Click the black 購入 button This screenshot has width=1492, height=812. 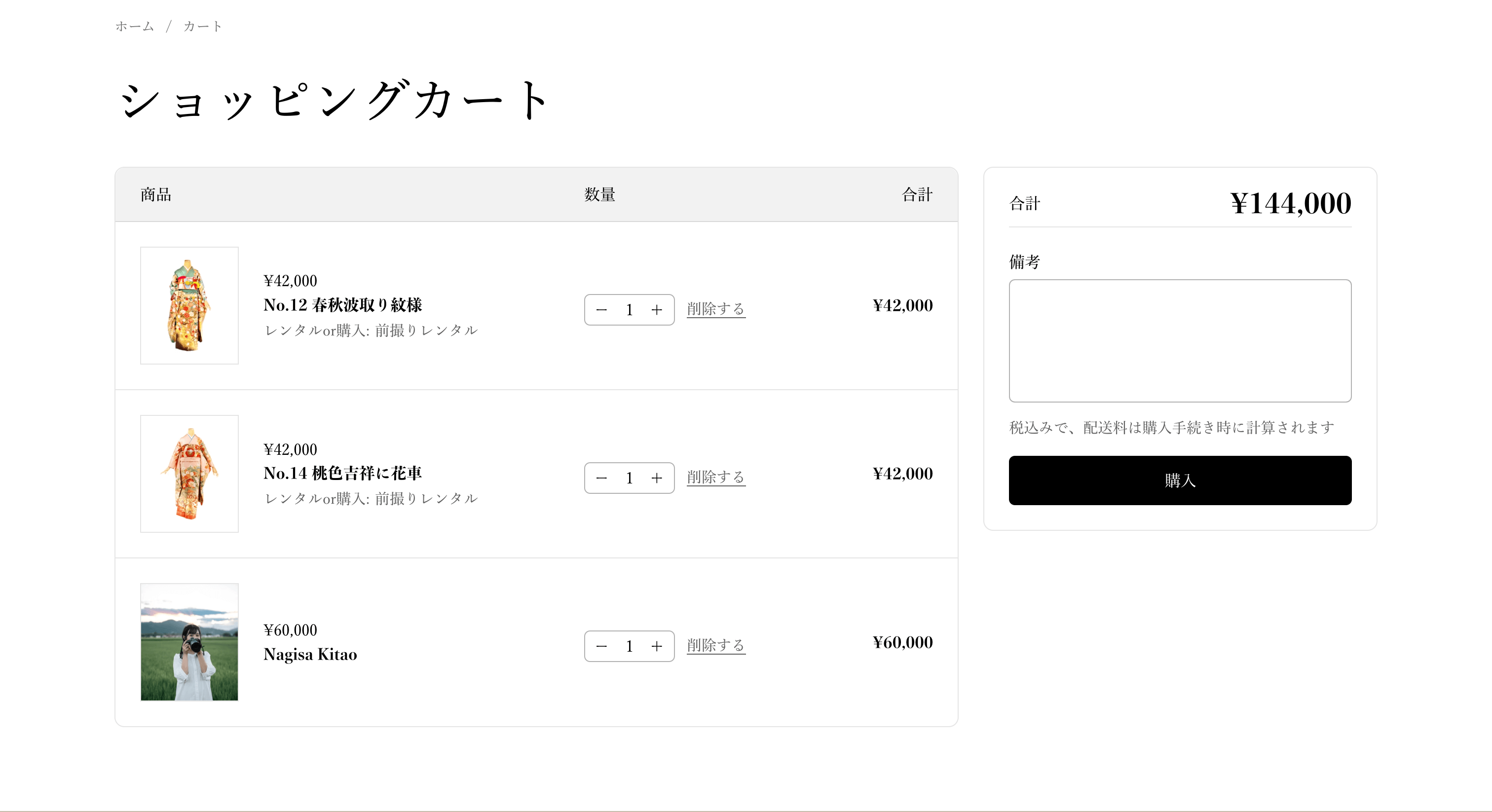click(x=1179, y=480)
